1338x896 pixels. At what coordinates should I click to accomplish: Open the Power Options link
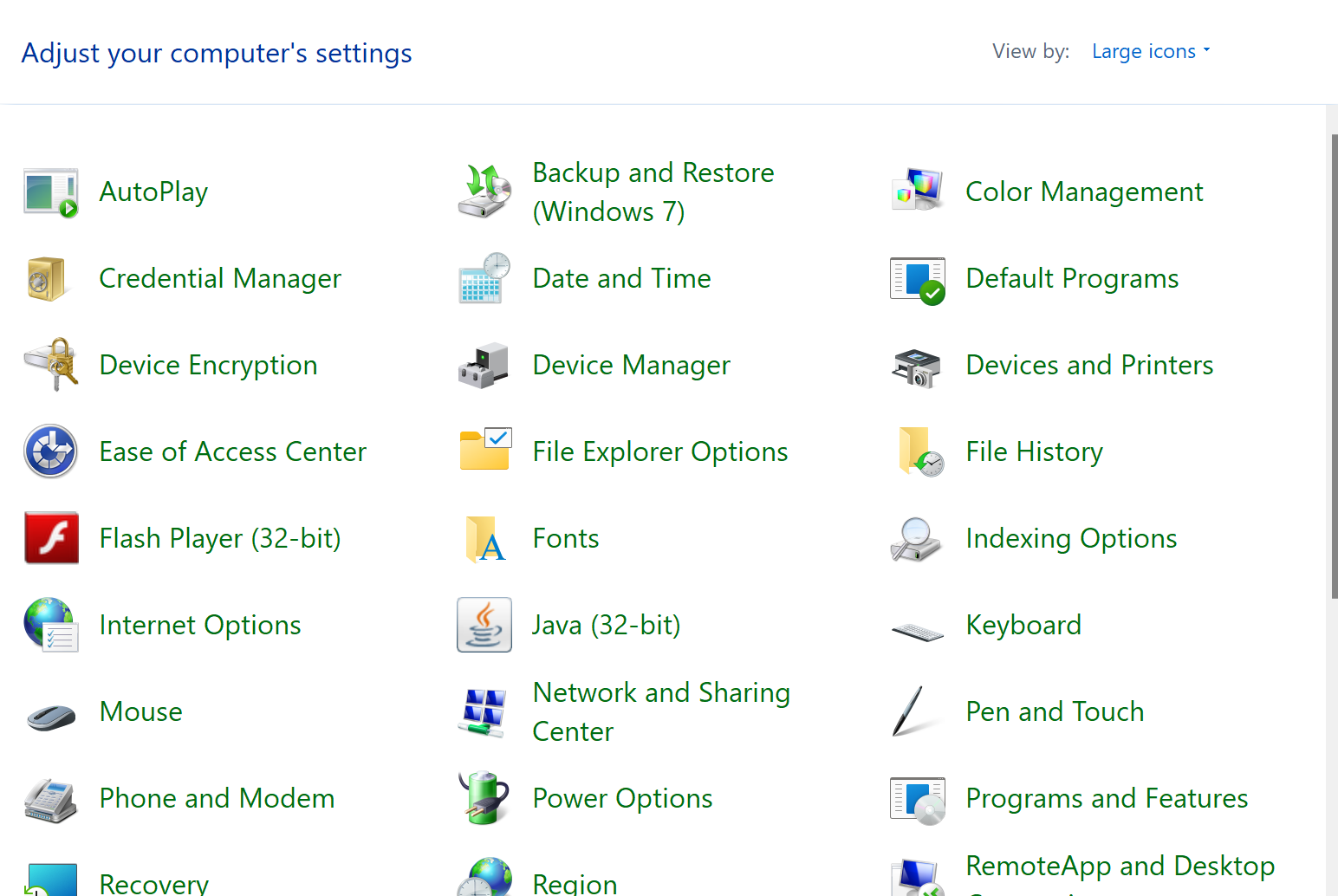pyautogui.click(x=622, y=799)
